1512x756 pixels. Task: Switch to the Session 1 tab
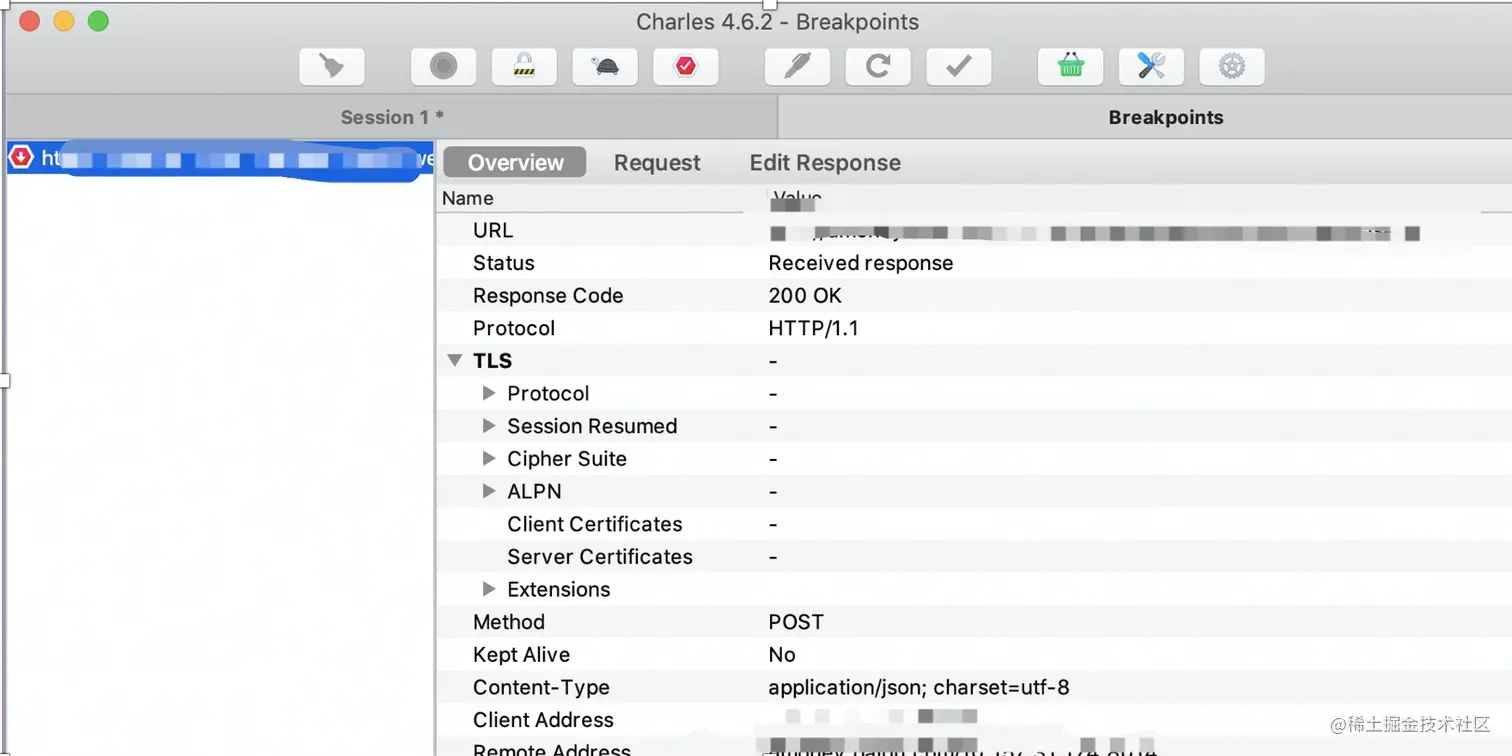pyautogui.click(x=392, y=117)
